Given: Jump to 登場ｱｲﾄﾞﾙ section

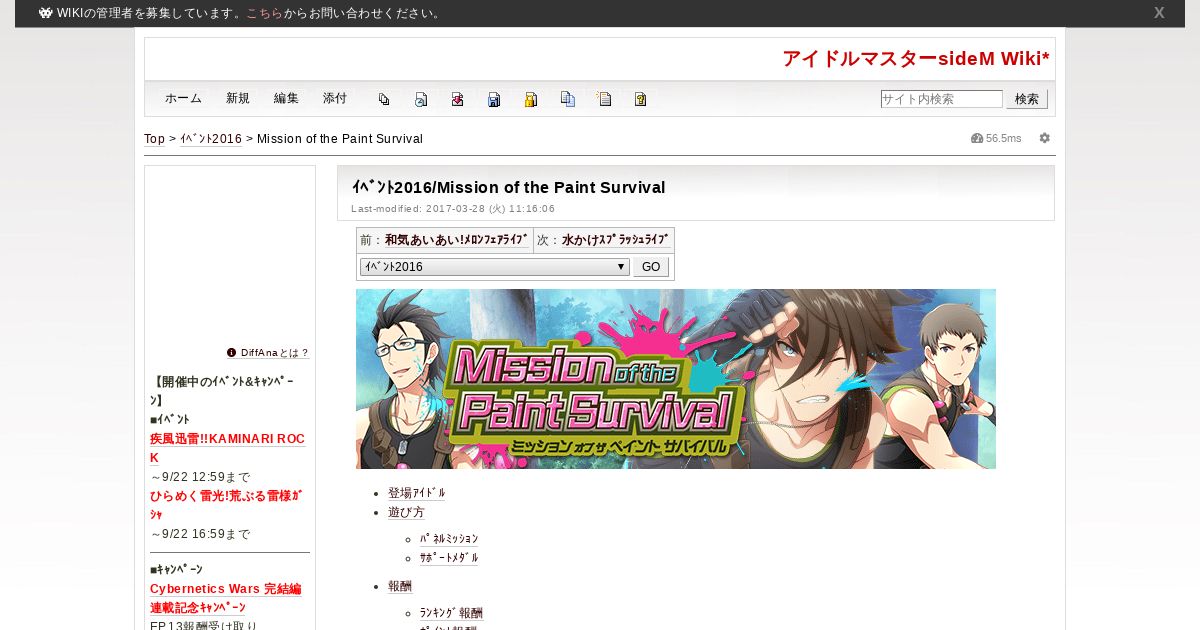Looking at the screenshot, I should (x=417, y=493).
